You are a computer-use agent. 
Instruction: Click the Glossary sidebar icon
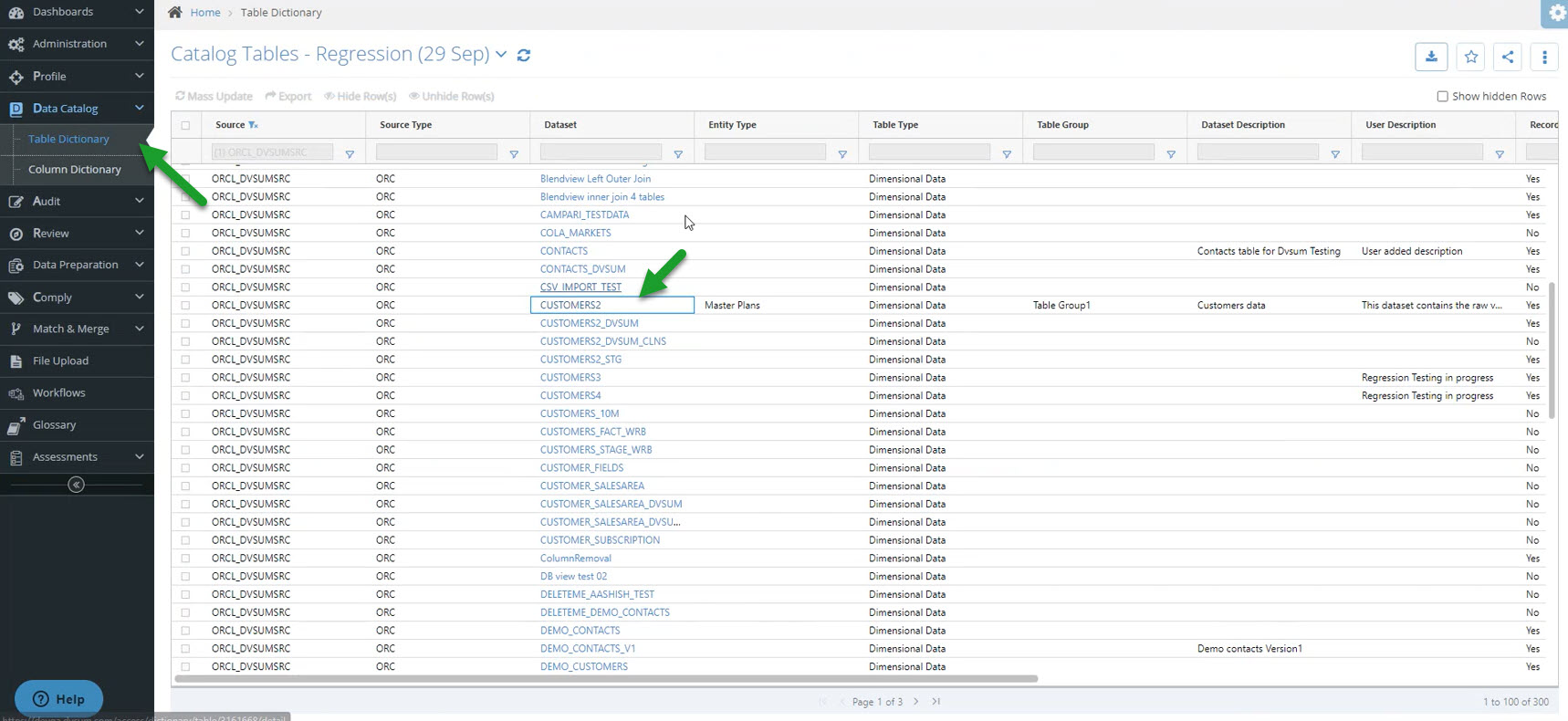(16, 425)
